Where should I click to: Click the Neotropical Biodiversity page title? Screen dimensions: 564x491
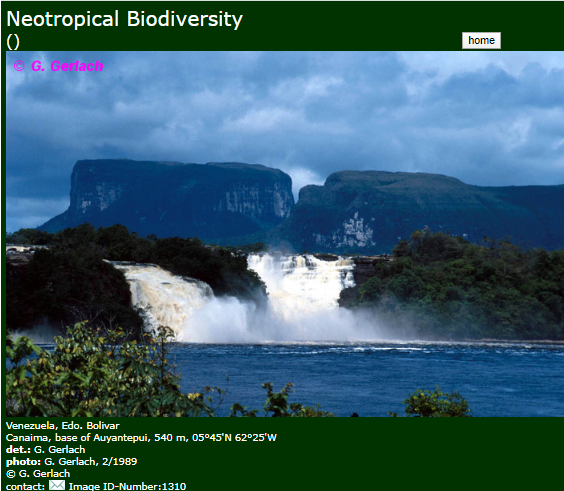[124, 19]
